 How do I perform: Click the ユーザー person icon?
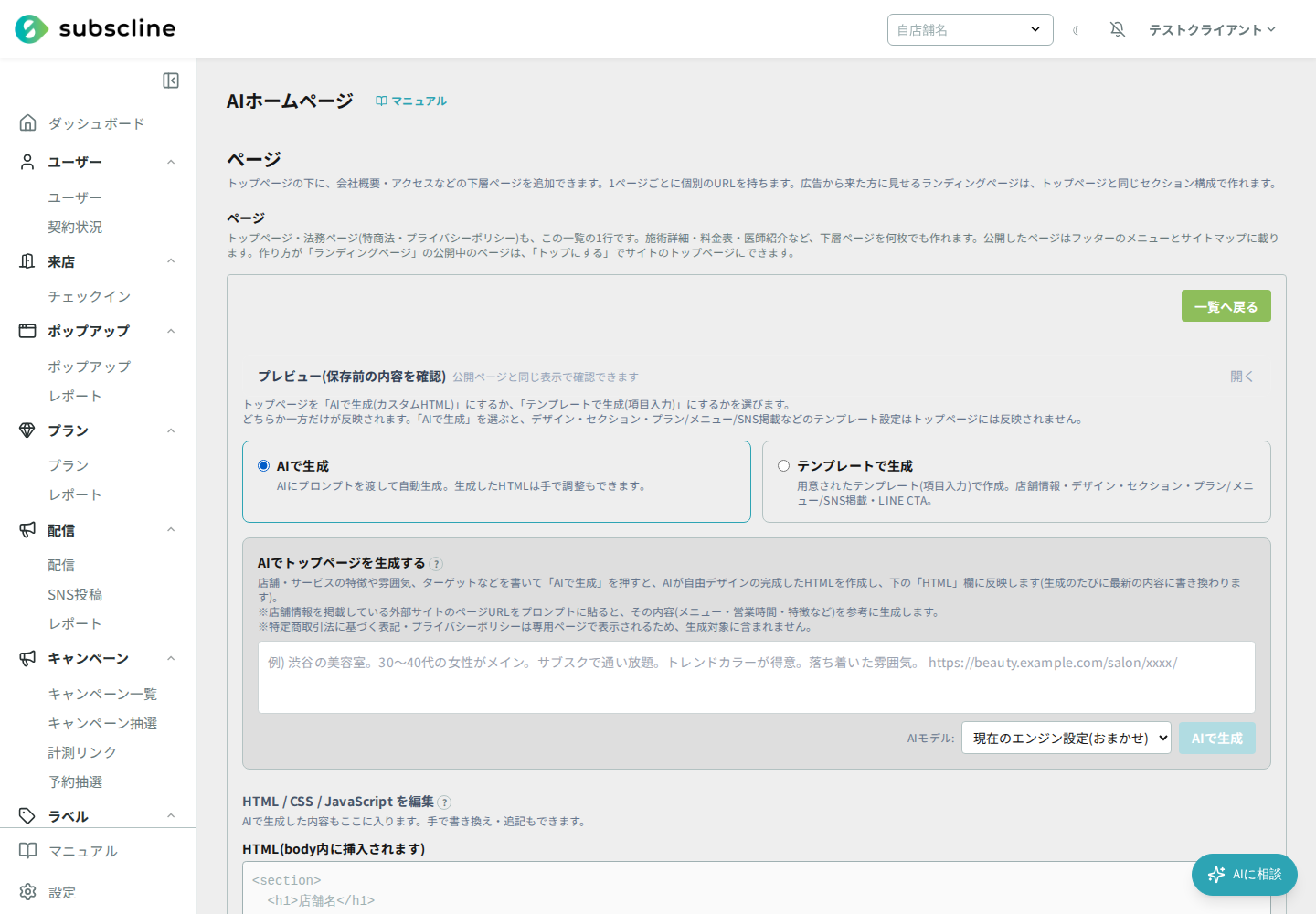click(x=27, y=162)
